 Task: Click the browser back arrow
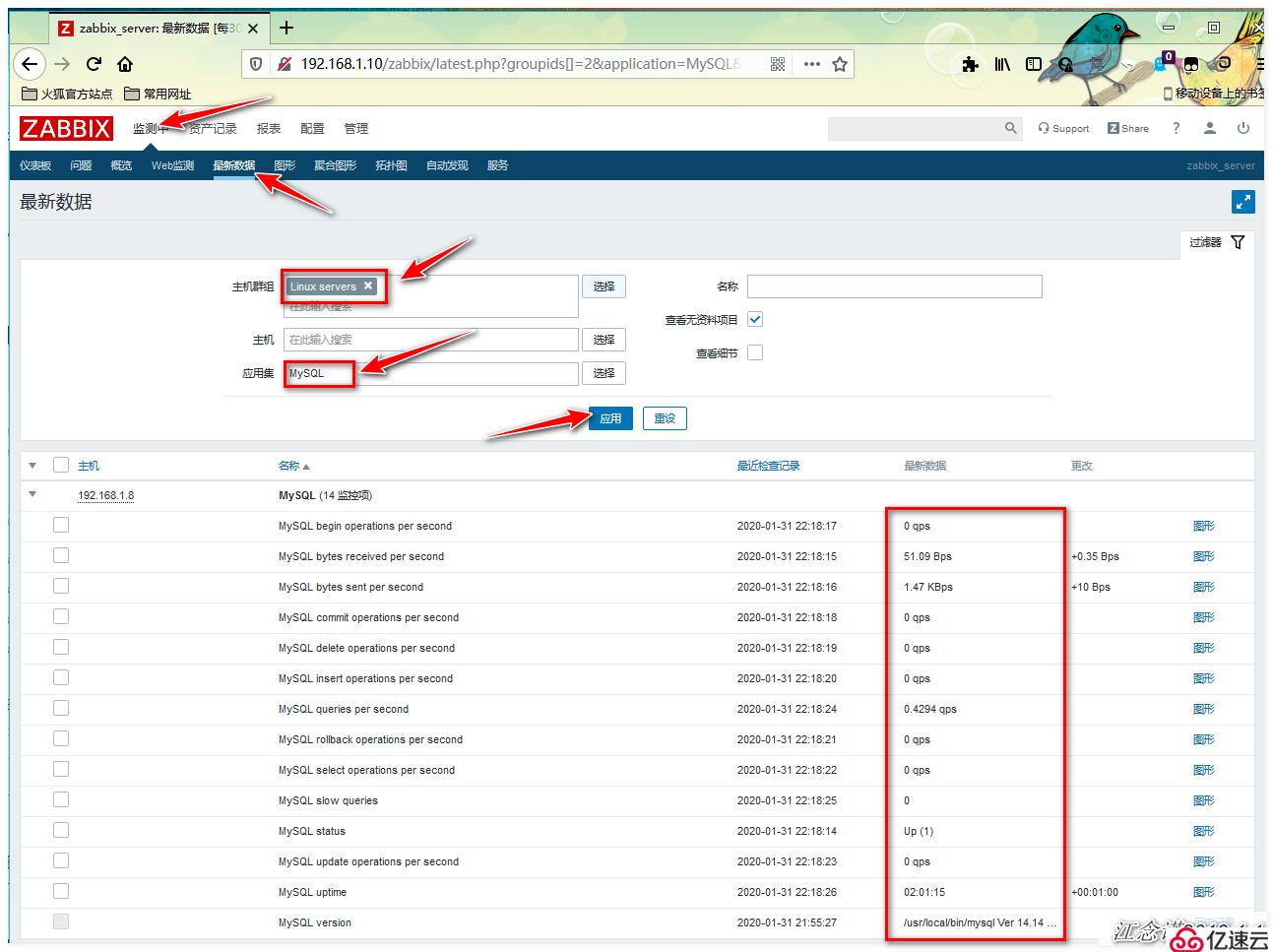click(x=30, y=64)
